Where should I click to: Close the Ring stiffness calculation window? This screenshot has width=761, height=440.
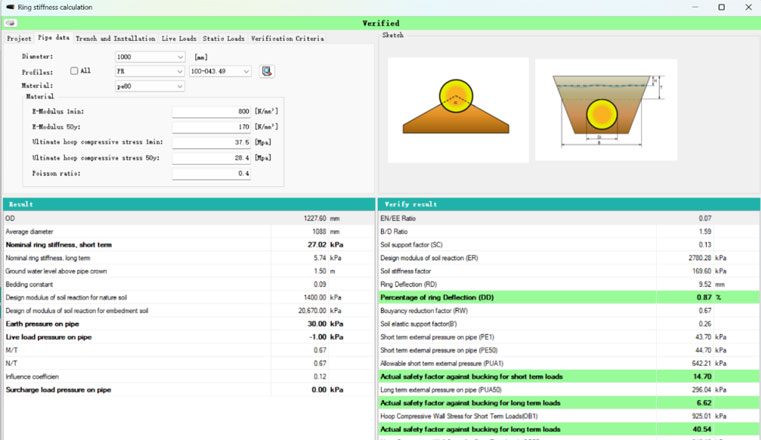click(x=748, y=7)
